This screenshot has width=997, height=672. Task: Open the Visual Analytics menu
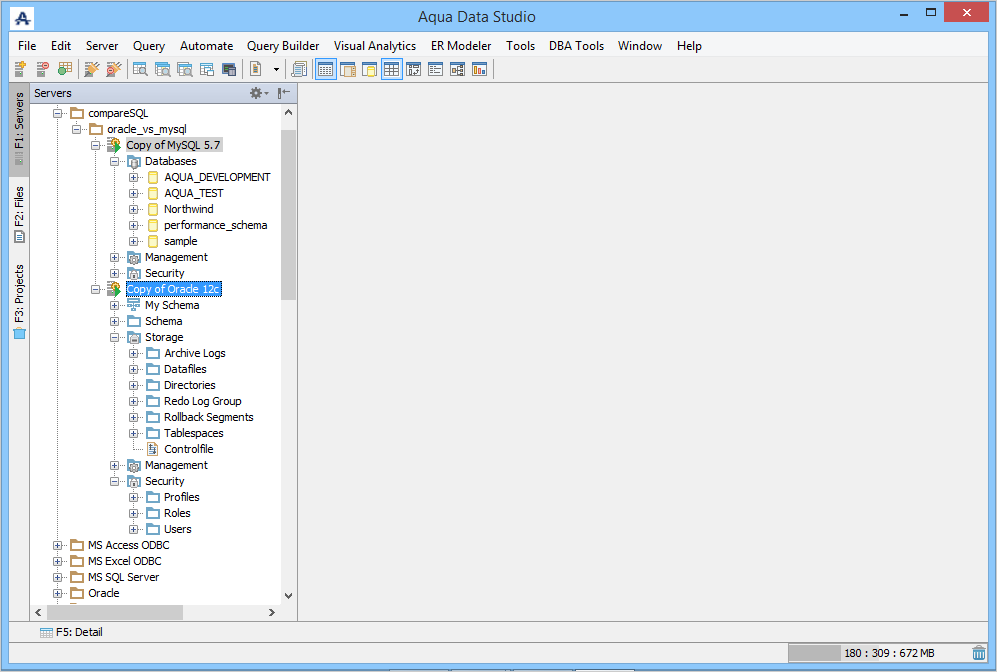[375, 46]
